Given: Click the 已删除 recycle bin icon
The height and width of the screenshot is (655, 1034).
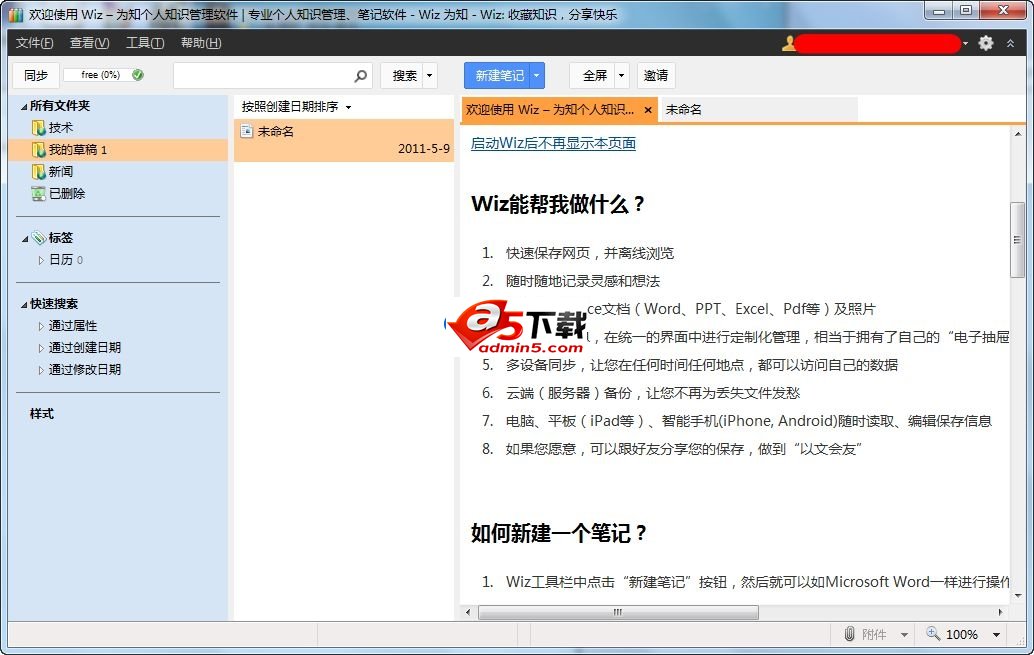Looking at the screenshot, I should click(x=39, y=194).
